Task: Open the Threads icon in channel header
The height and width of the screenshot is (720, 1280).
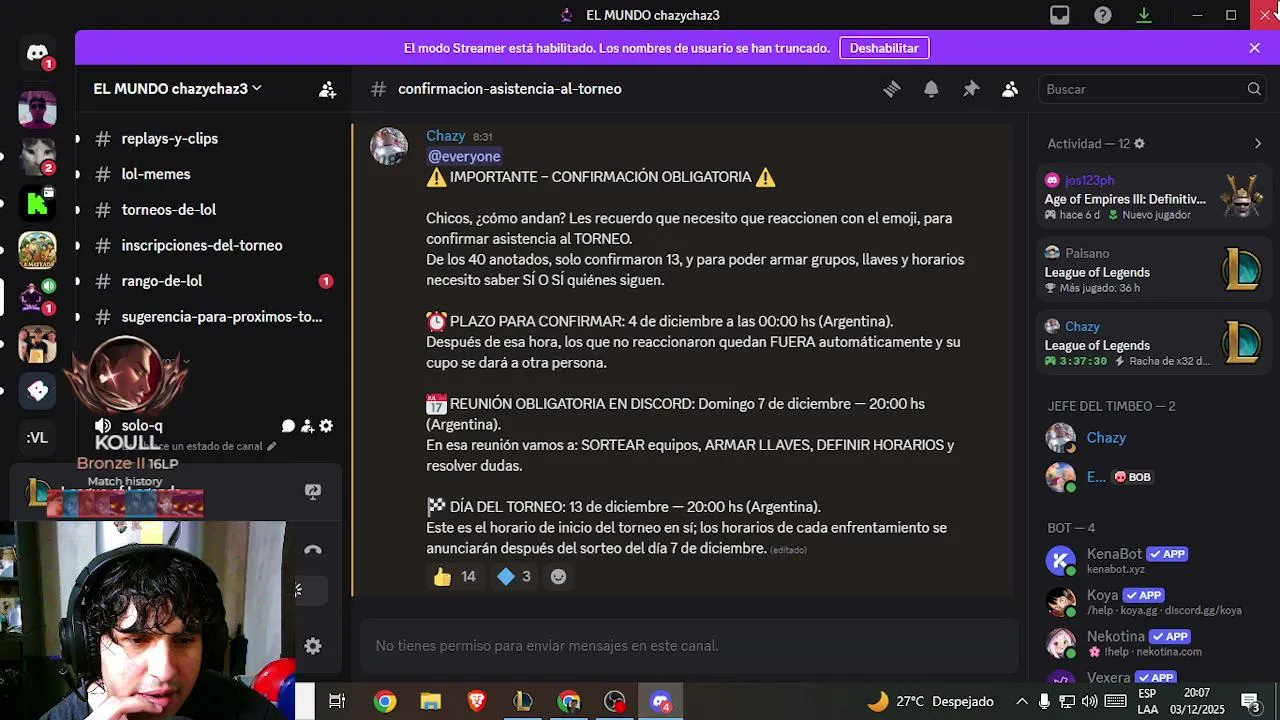Action: click(892, 89)
